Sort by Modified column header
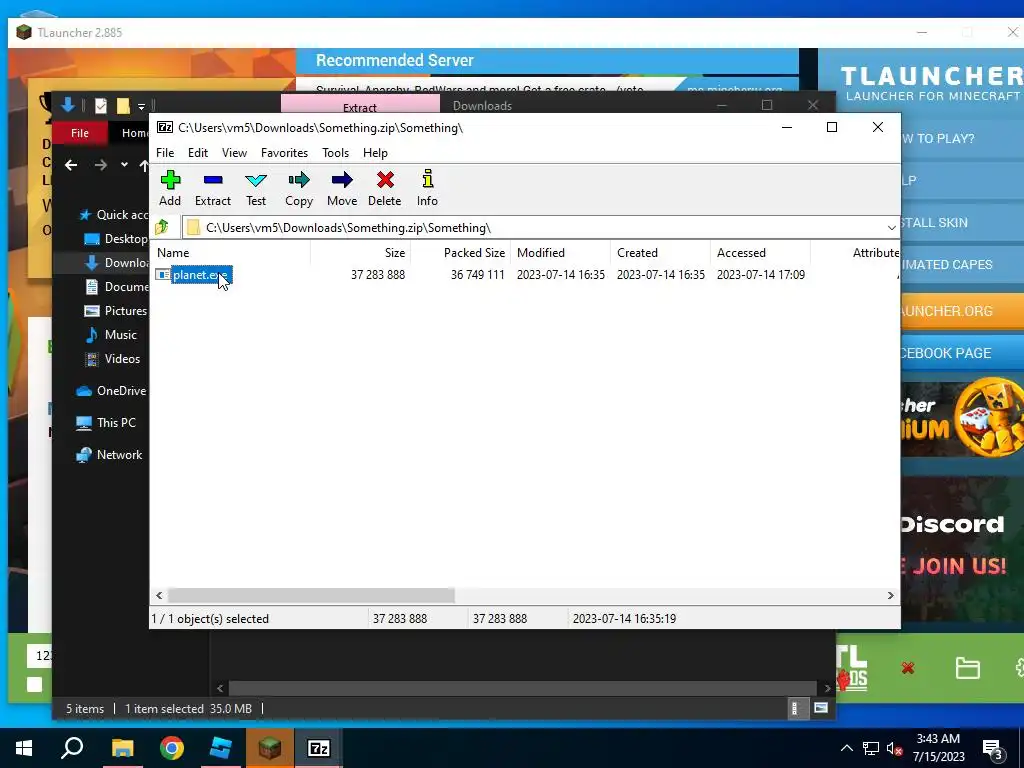The width and height of the screenshot is (1024, 768). [560, 253]
